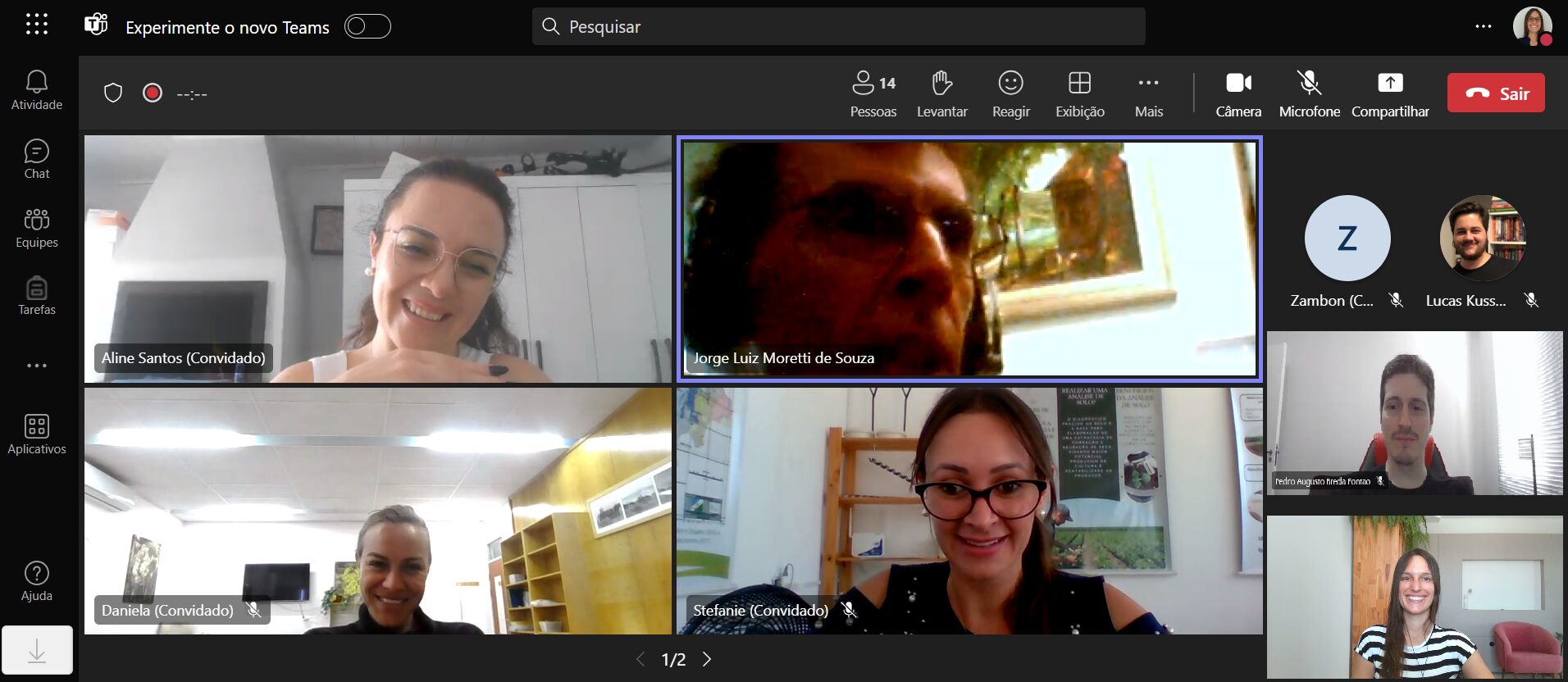Open the Chat sidebar icon
This screenshot has height=682, width=1568.
pos(37,159)
